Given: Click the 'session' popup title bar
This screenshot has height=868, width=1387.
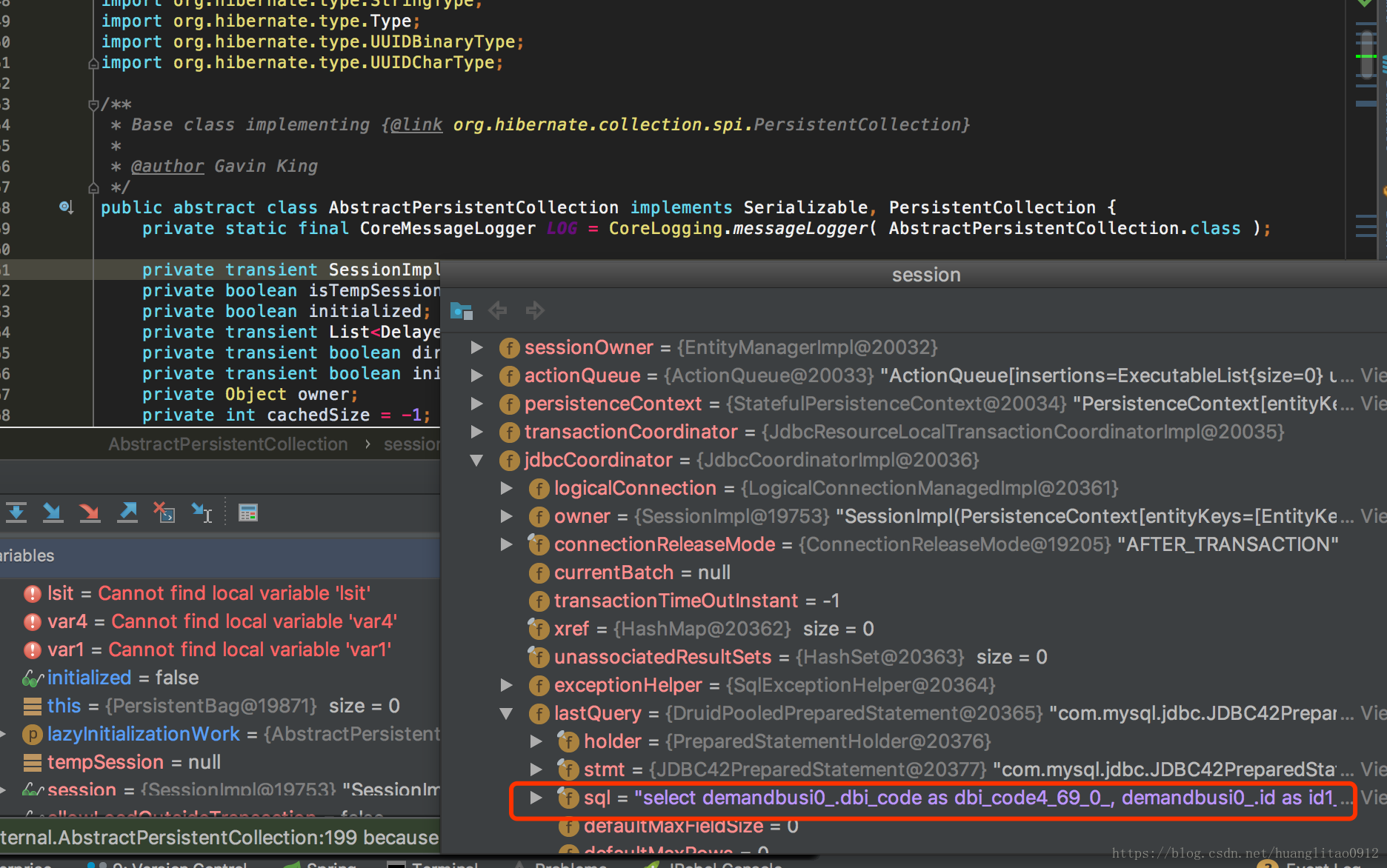Looking at the screenshot, I should [x=914, y=275].
